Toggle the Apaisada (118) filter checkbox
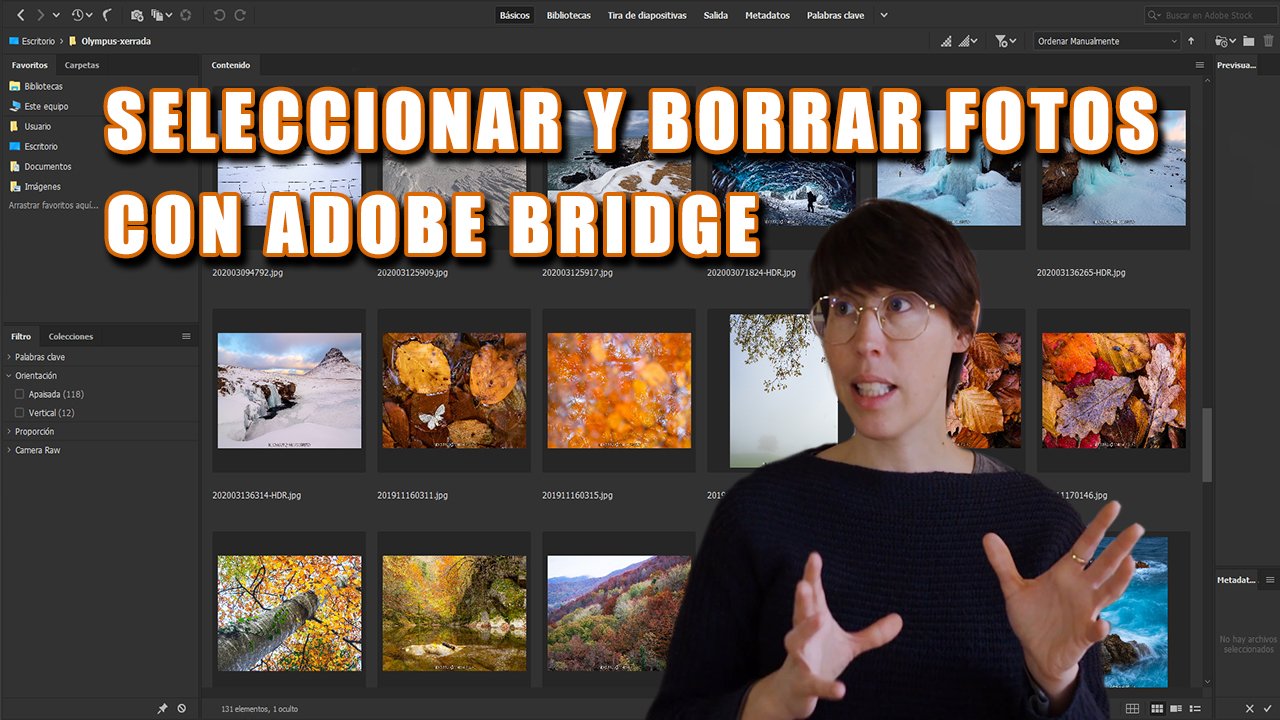The width and height of the screenshot is (1280, 720). [19, 394]
